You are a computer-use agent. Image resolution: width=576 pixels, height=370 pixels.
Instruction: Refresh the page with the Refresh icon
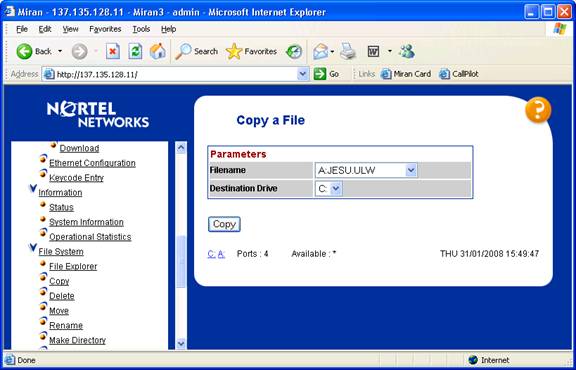pos(135,51)
